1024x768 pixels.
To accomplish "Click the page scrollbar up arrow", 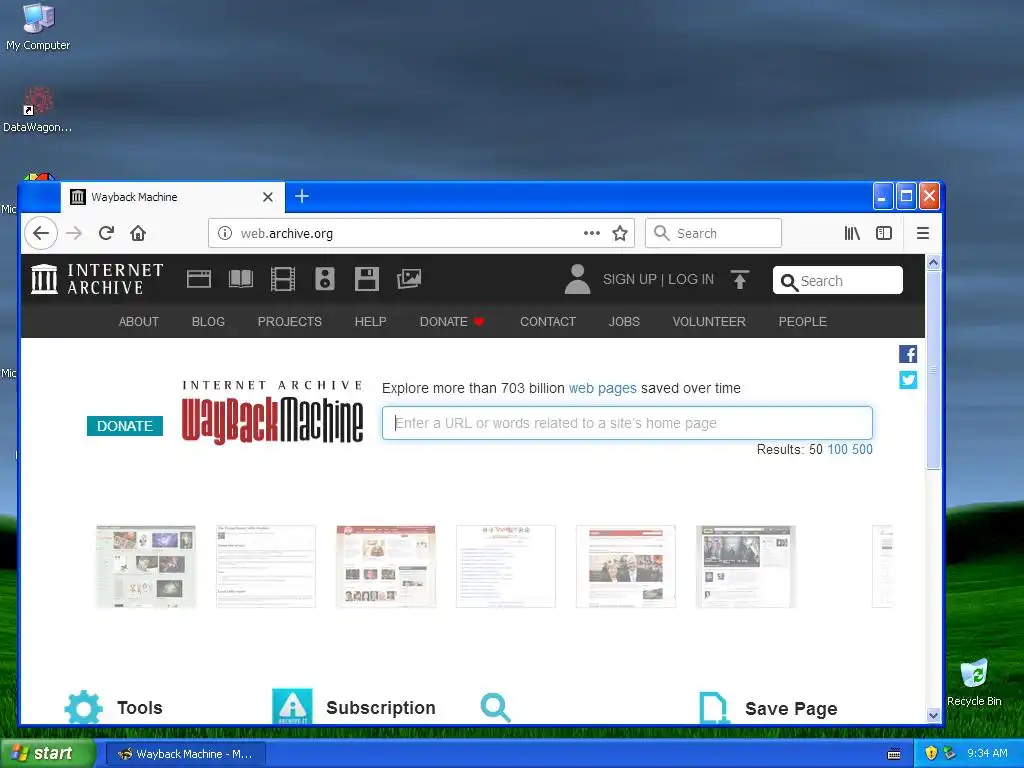I will click(933, 263).
